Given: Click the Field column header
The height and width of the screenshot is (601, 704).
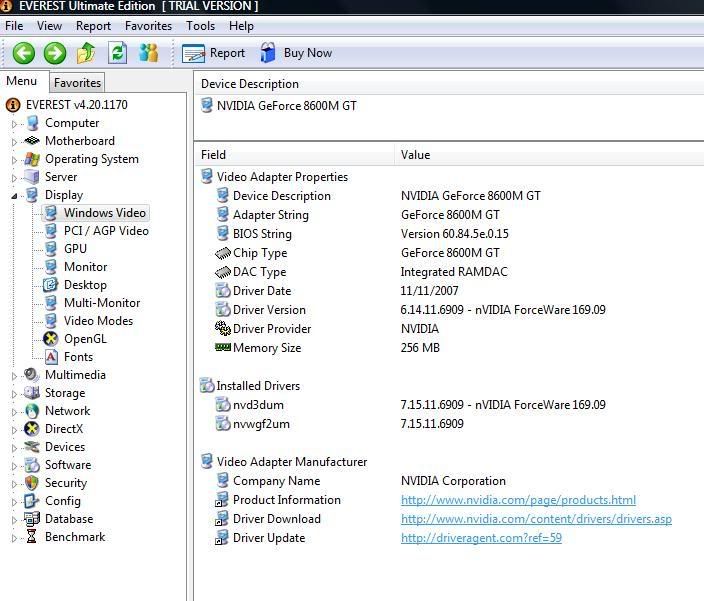Looking at the screenshot, I should [295, 155].
